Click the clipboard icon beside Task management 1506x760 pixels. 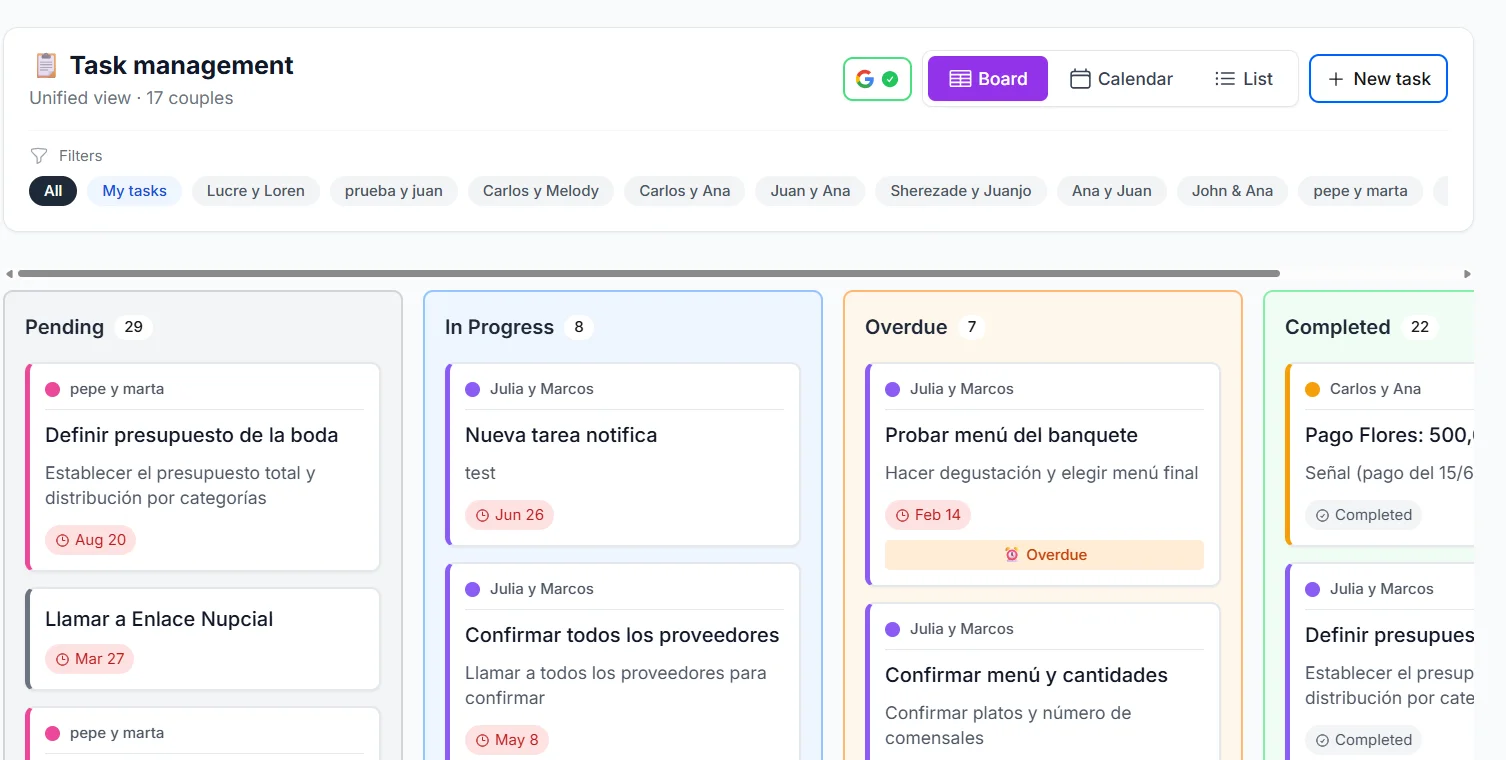coord(46,66)
